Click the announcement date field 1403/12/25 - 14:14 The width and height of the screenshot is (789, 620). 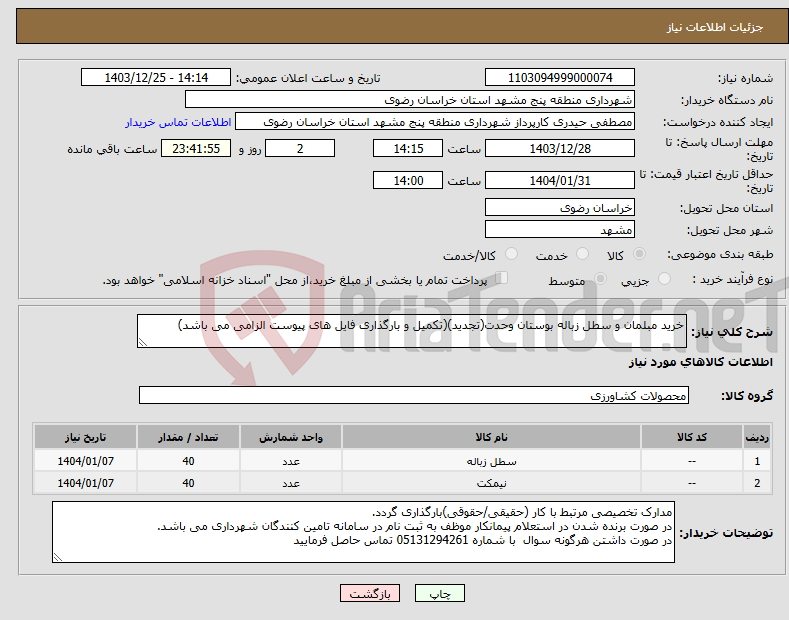(156, 78)
